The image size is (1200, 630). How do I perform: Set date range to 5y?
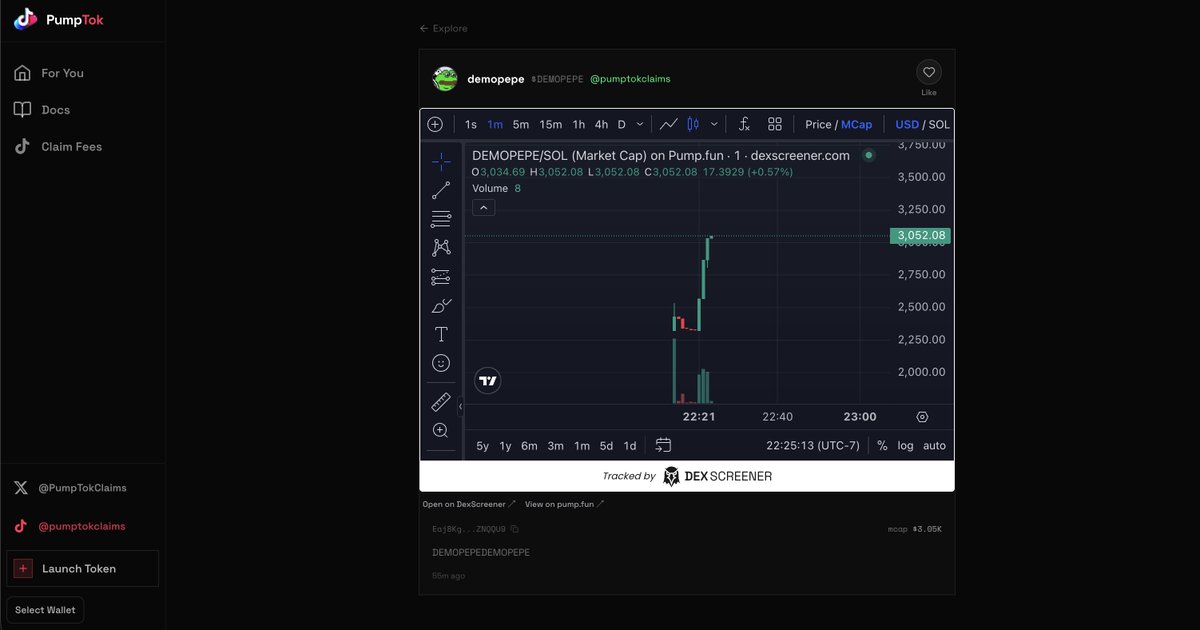[483, 446]
